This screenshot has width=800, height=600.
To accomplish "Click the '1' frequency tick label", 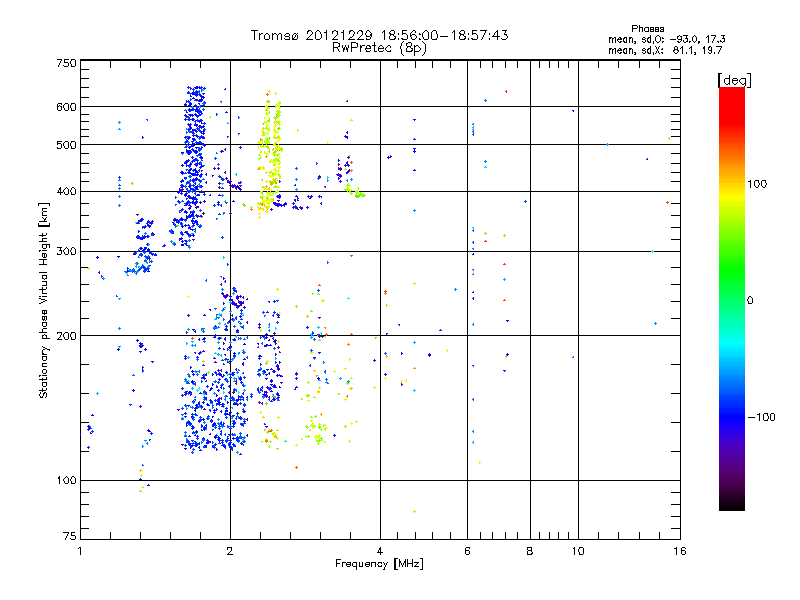I will (80, 551).
